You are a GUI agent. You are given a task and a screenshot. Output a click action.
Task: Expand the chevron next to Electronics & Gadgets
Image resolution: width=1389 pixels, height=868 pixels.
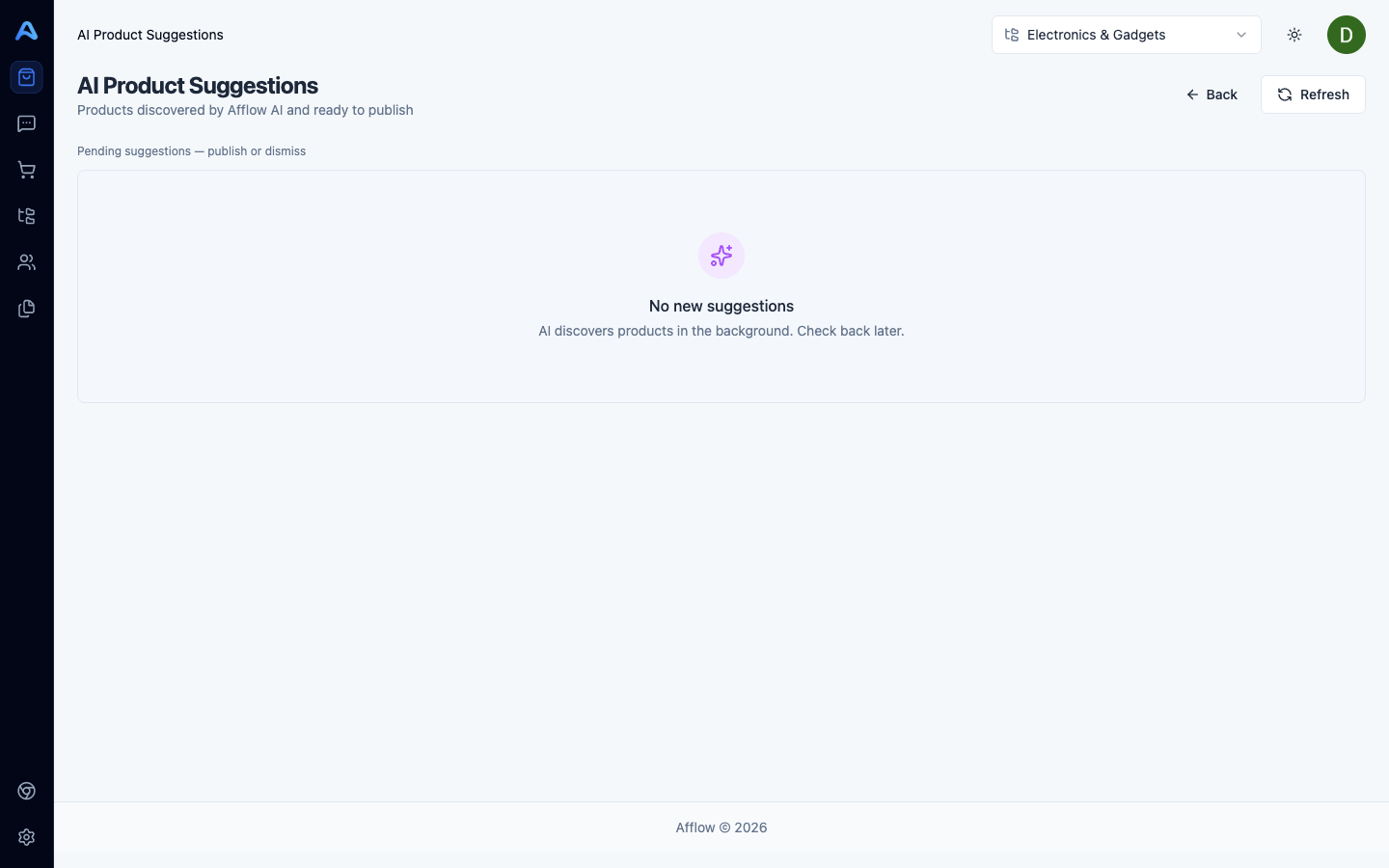(x=1241, y=35)
